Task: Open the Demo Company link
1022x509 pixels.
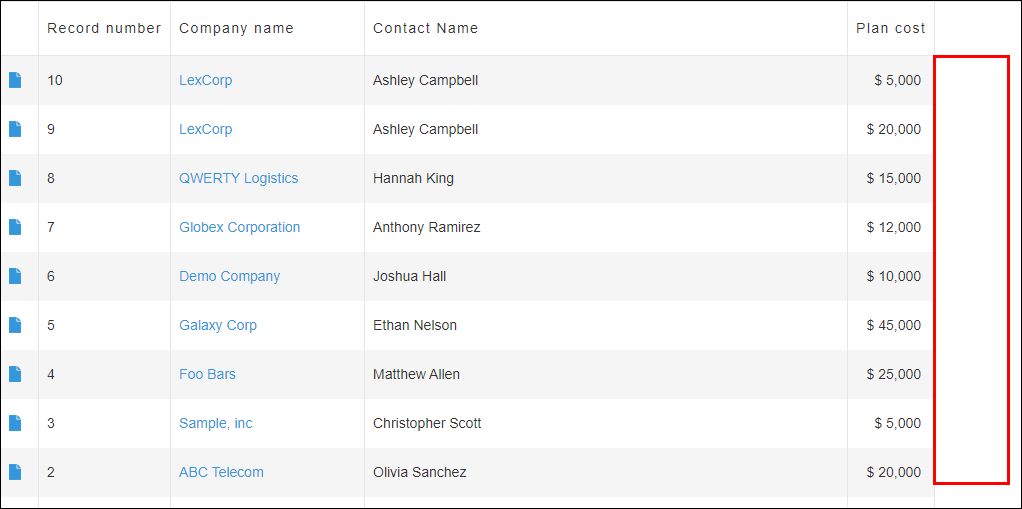Action: pyautogui.click(x=229, y=276)
